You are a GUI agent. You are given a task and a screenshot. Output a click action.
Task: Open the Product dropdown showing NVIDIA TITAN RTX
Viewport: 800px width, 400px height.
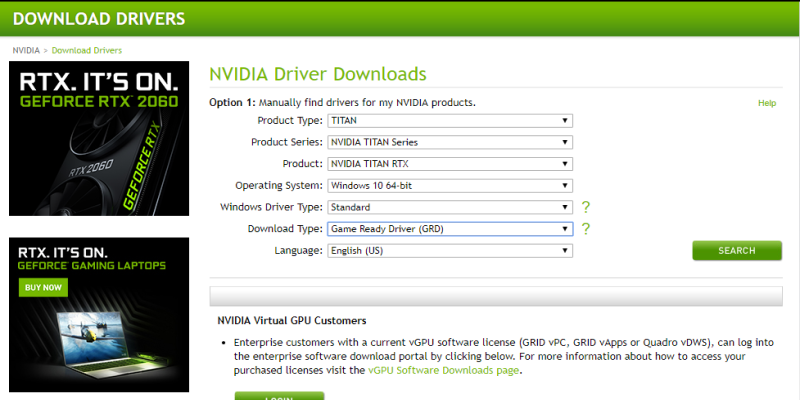pyautogui.click(x=450, y=164)
